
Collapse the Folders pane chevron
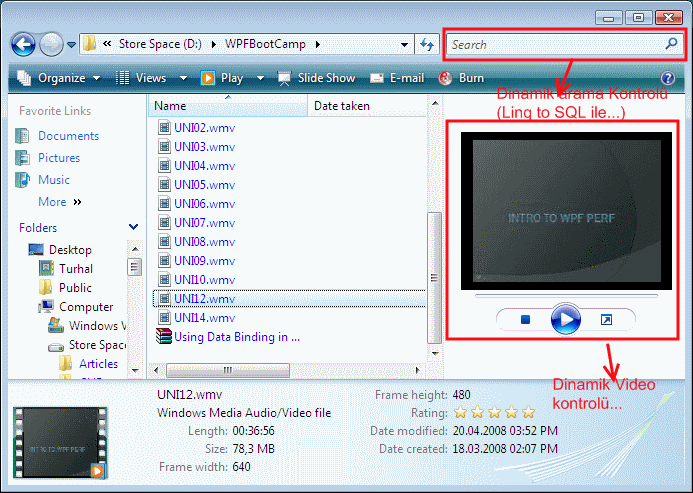134,228
